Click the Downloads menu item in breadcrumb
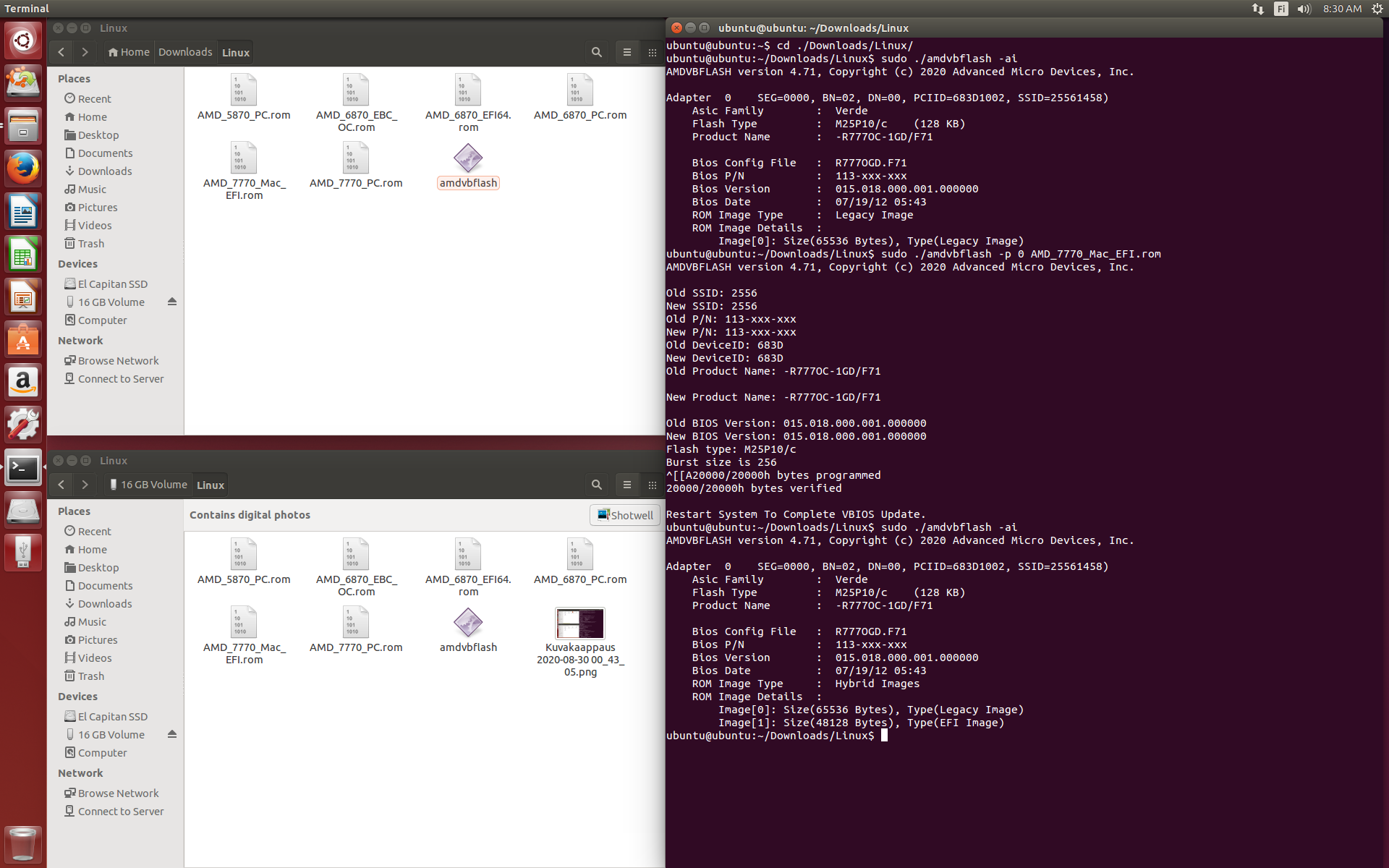This screenshot has height=868, width=1389. pos(185,52)
